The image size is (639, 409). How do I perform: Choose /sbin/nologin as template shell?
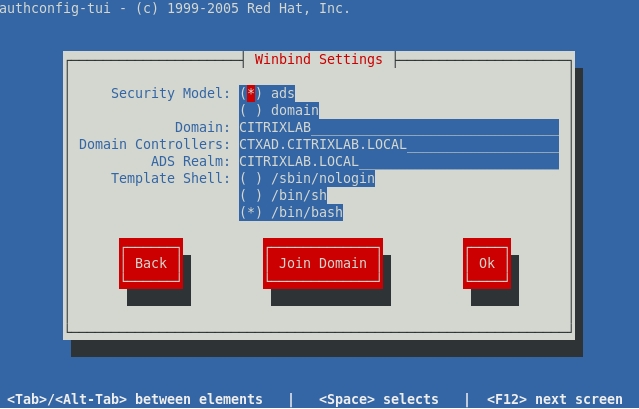(x=307, y=178)
